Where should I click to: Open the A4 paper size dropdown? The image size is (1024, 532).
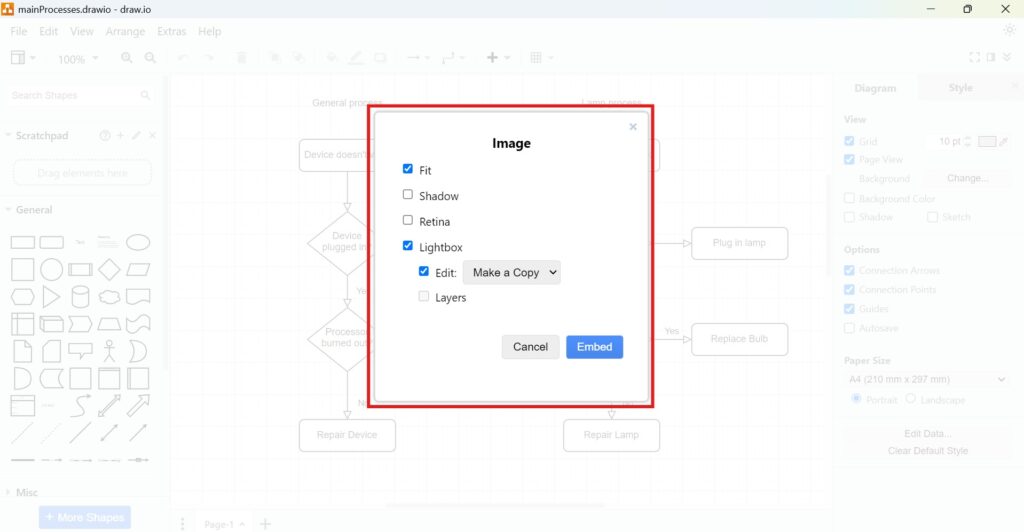(927, 379)
